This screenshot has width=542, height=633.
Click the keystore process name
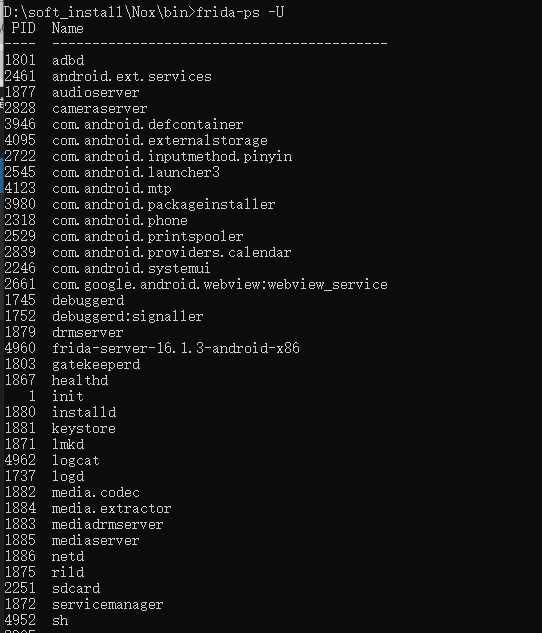coord(84,428)
